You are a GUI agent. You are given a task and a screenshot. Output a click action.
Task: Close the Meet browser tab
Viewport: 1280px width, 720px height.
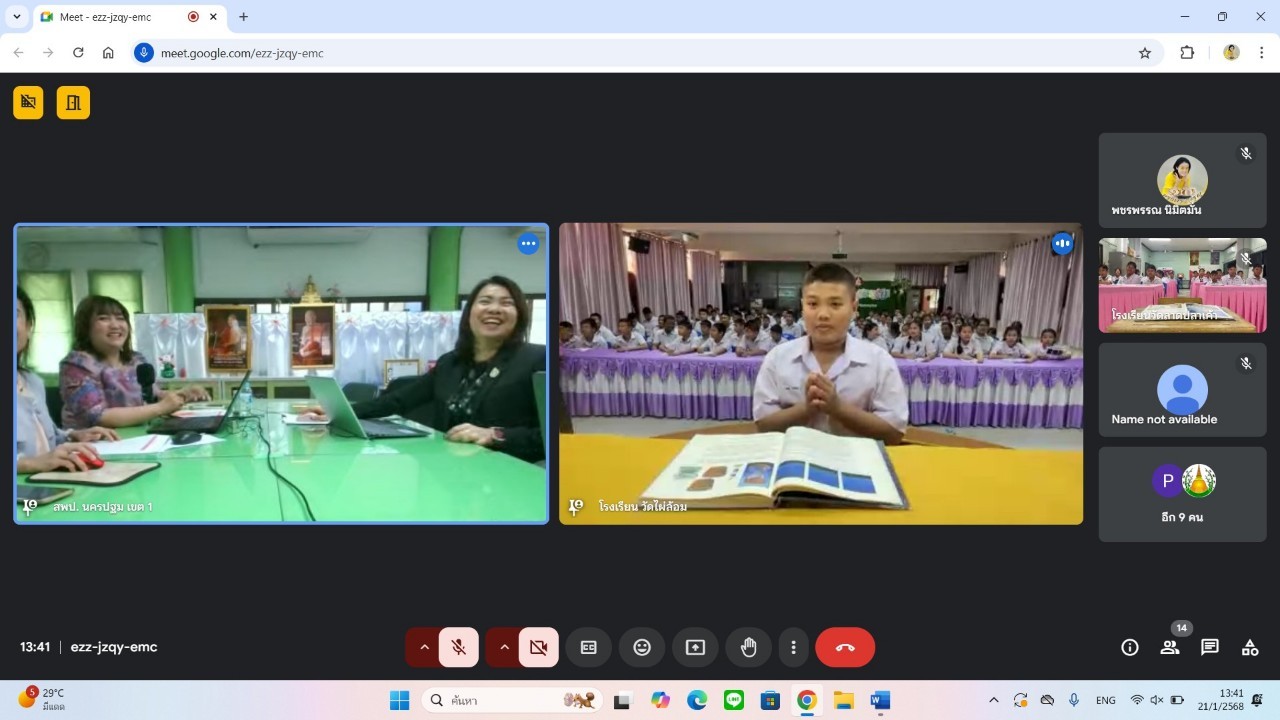pyautogui.click(x=213, y=17)
